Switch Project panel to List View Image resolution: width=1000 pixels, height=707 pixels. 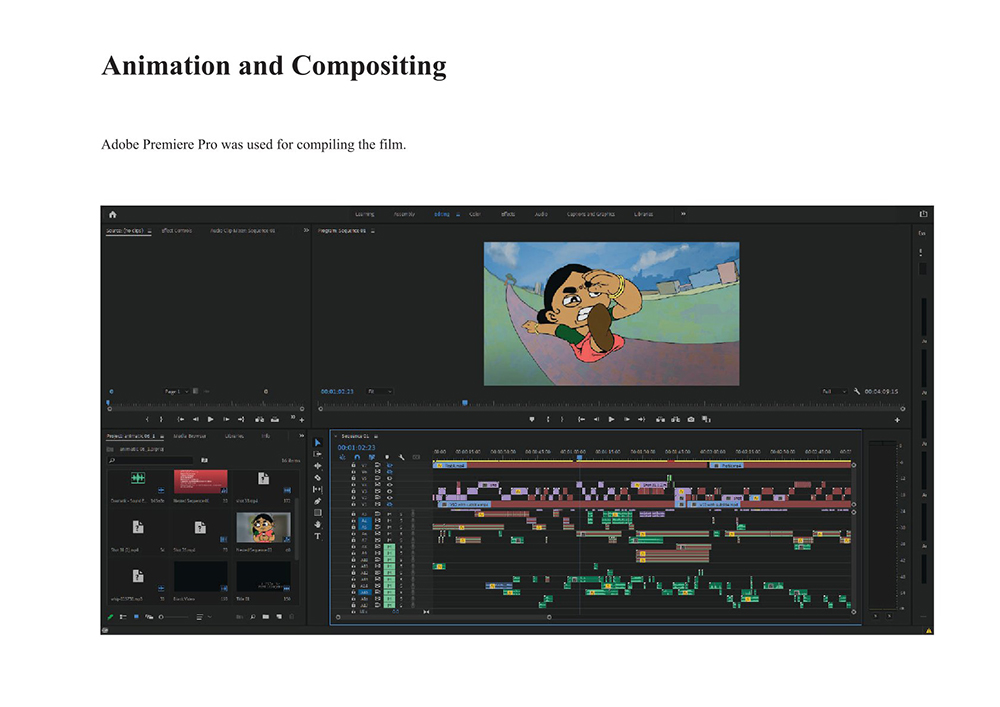click(123, 617)
